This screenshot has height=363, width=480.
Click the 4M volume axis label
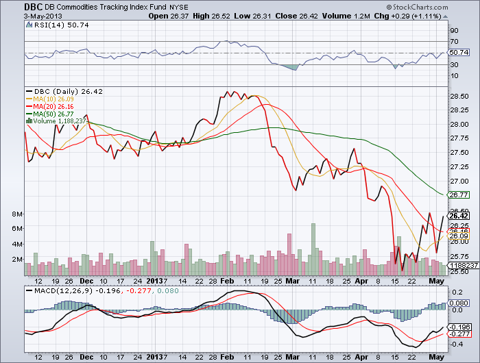17,244
